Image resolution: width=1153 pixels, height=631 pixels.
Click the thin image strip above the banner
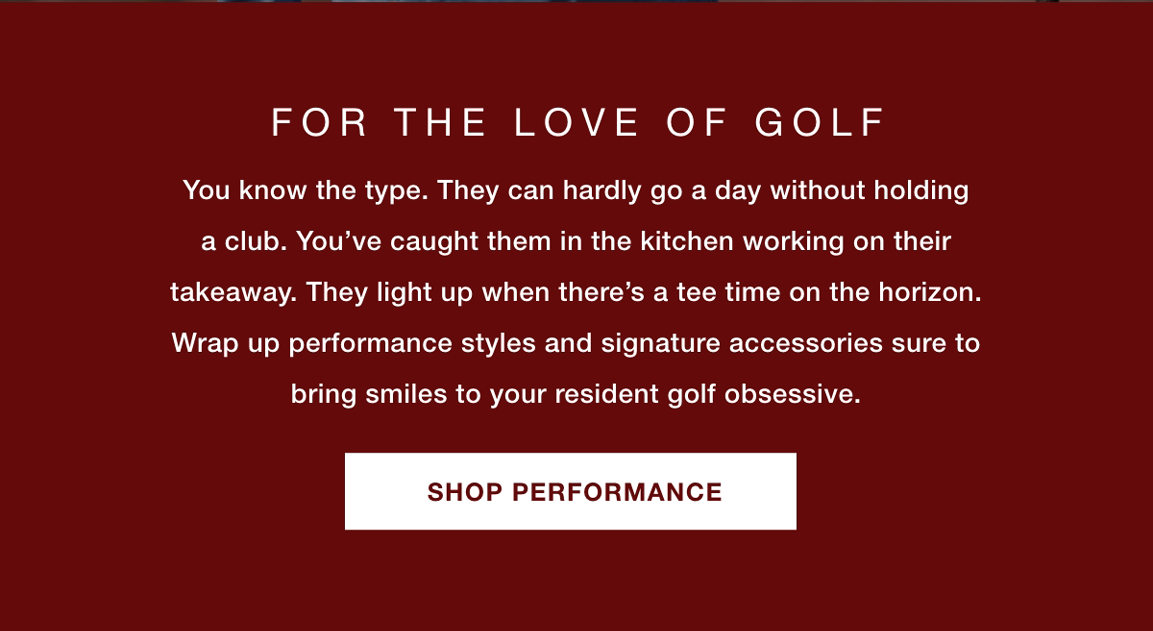(576, 1)
